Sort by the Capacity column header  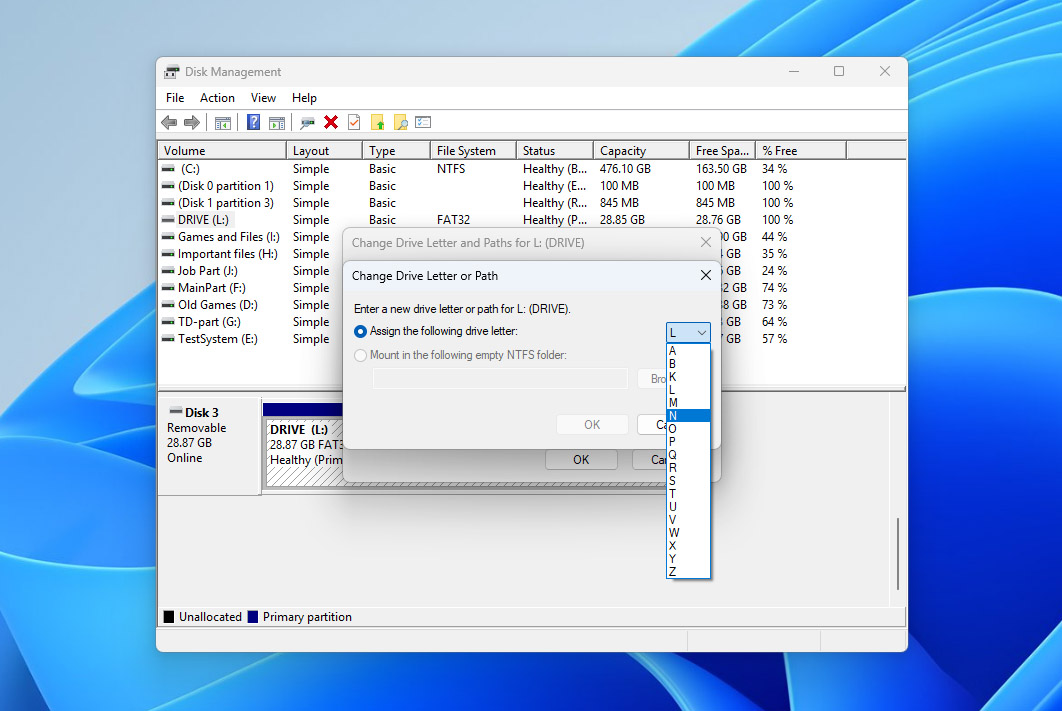641,150
